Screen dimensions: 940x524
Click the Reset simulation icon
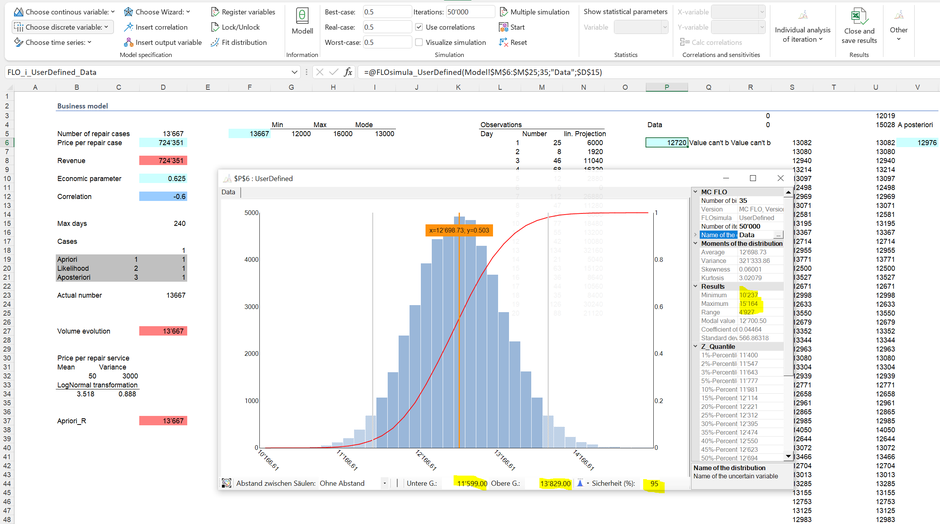(504, 43)
